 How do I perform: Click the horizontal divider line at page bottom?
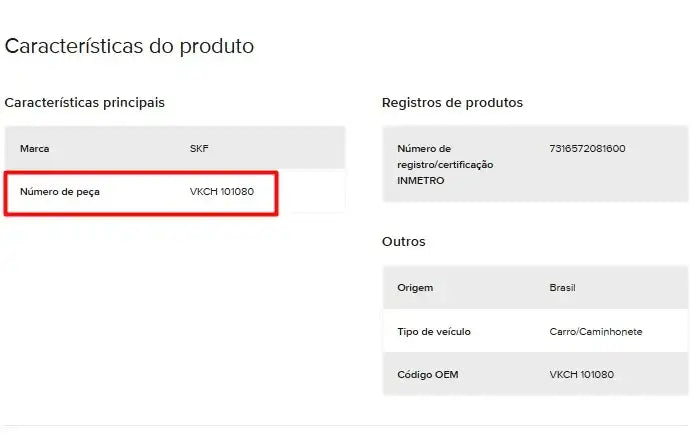[346, 426]
